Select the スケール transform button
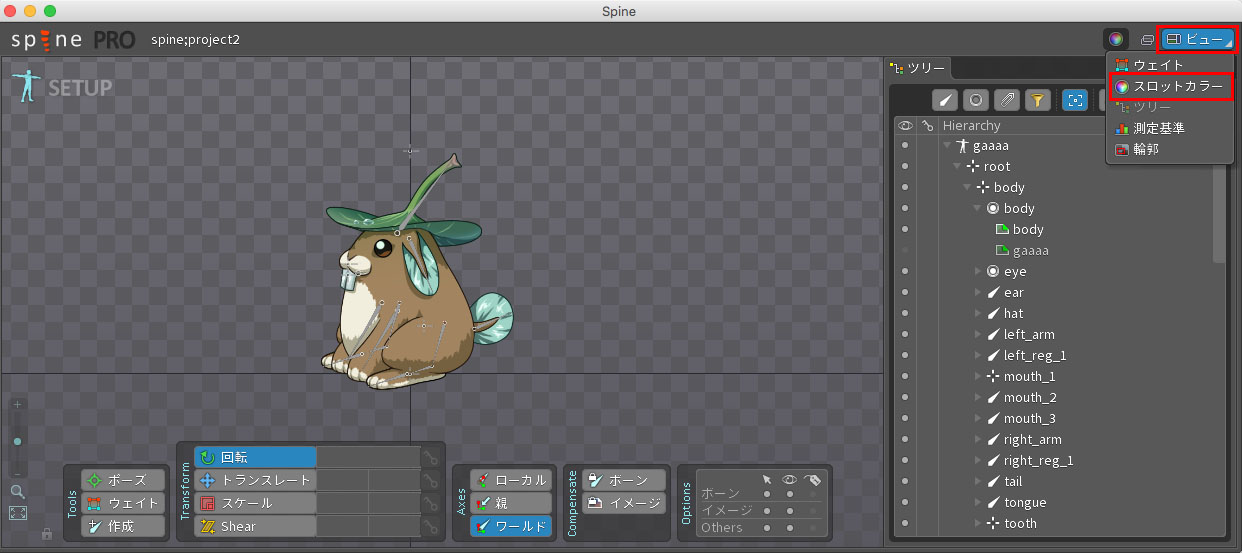 [255, 503]
